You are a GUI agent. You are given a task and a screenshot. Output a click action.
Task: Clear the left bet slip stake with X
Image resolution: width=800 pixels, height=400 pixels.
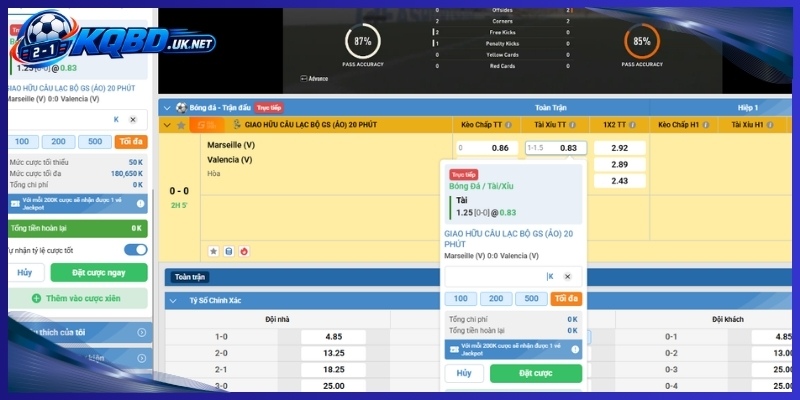tap(133, 119)
